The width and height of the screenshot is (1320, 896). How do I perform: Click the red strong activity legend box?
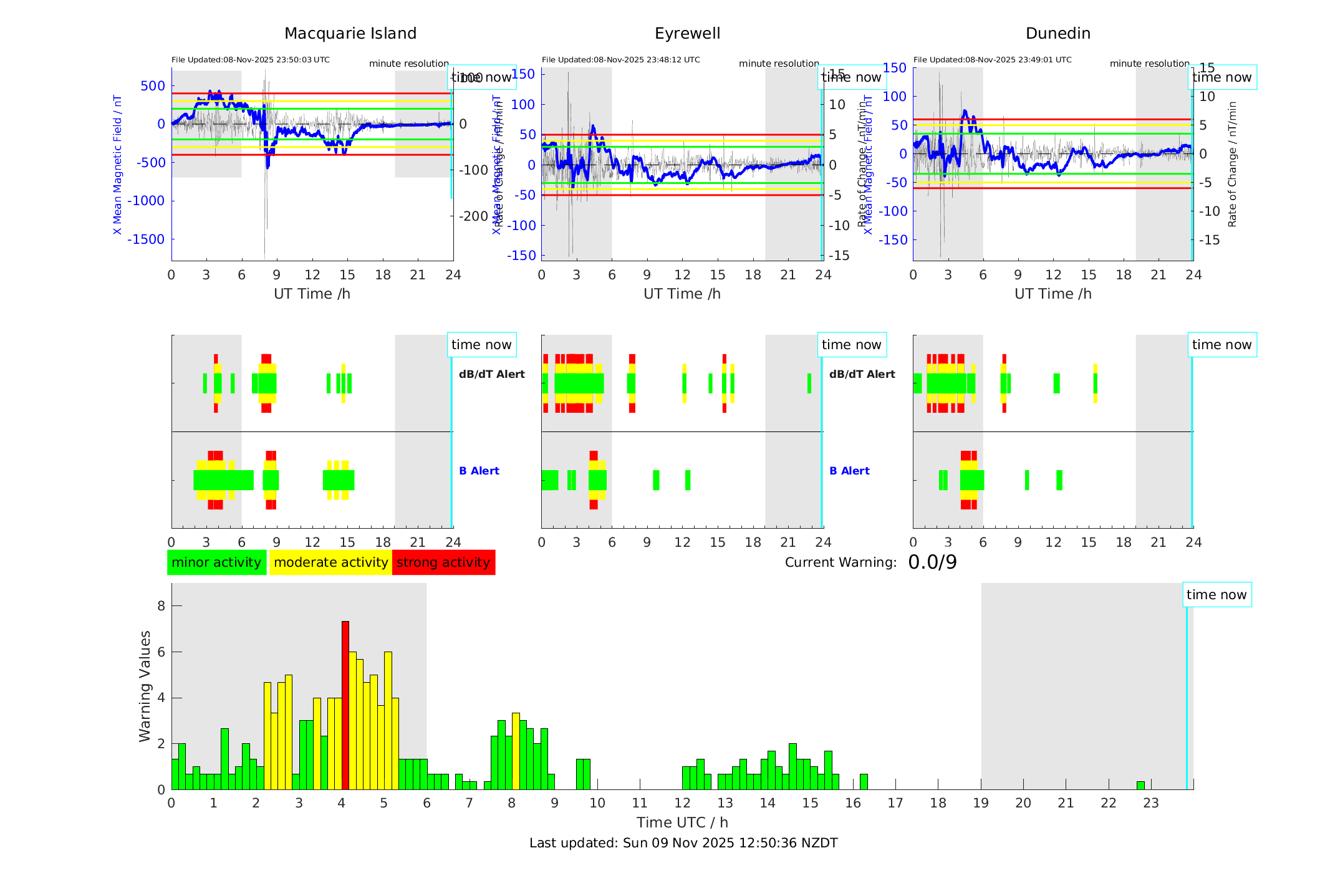(x=443, y=562)
